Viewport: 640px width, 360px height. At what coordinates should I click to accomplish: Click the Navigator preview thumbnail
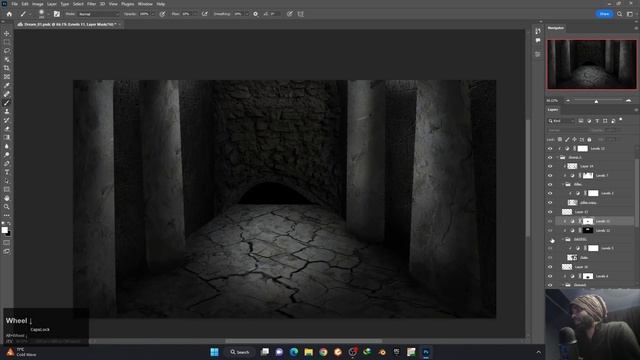(591, 64)
